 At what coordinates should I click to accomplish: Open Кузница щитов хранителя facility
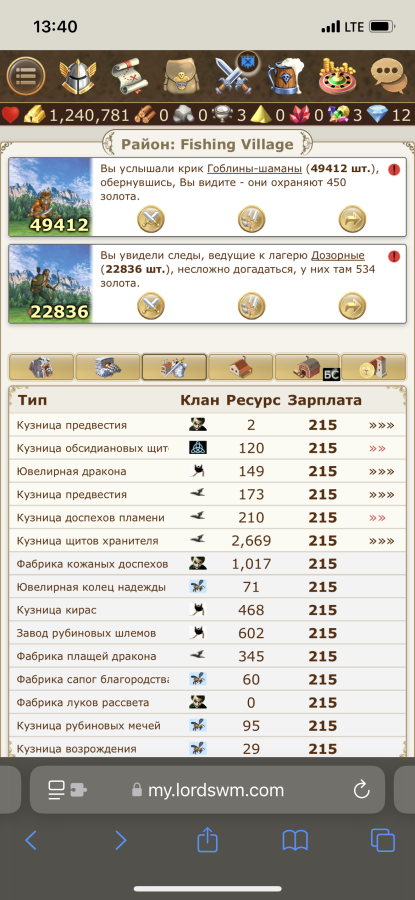click(87, 541)
